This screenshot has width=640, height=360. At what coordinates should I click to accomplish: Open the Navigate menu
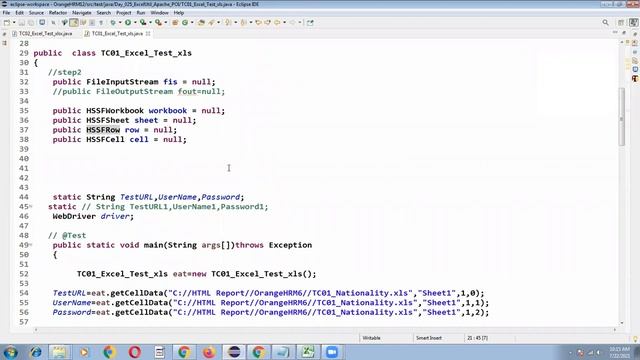coord(82,13)
